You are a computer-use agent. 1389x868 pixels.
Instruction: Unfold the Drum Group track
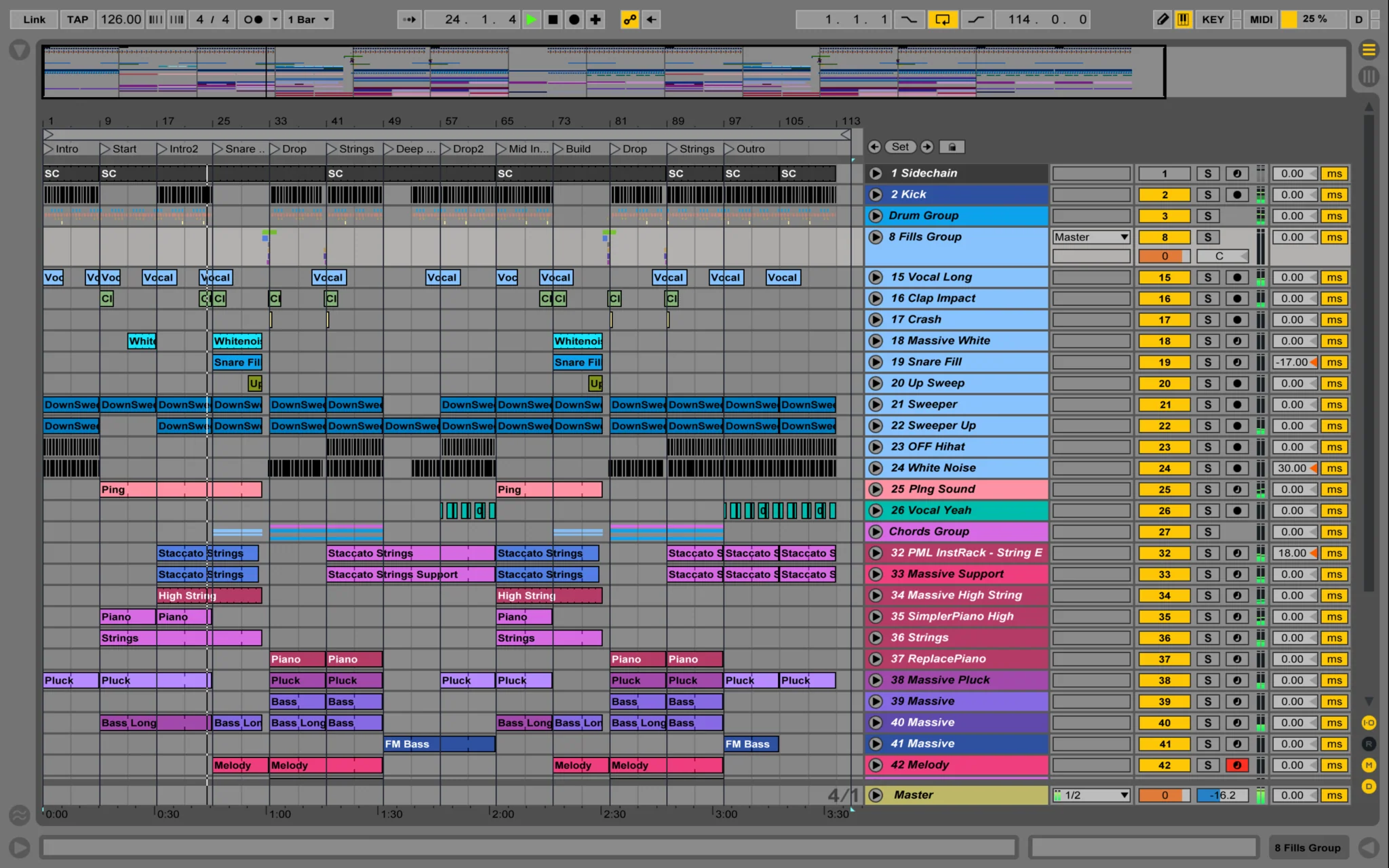click(x=876, y=216)
